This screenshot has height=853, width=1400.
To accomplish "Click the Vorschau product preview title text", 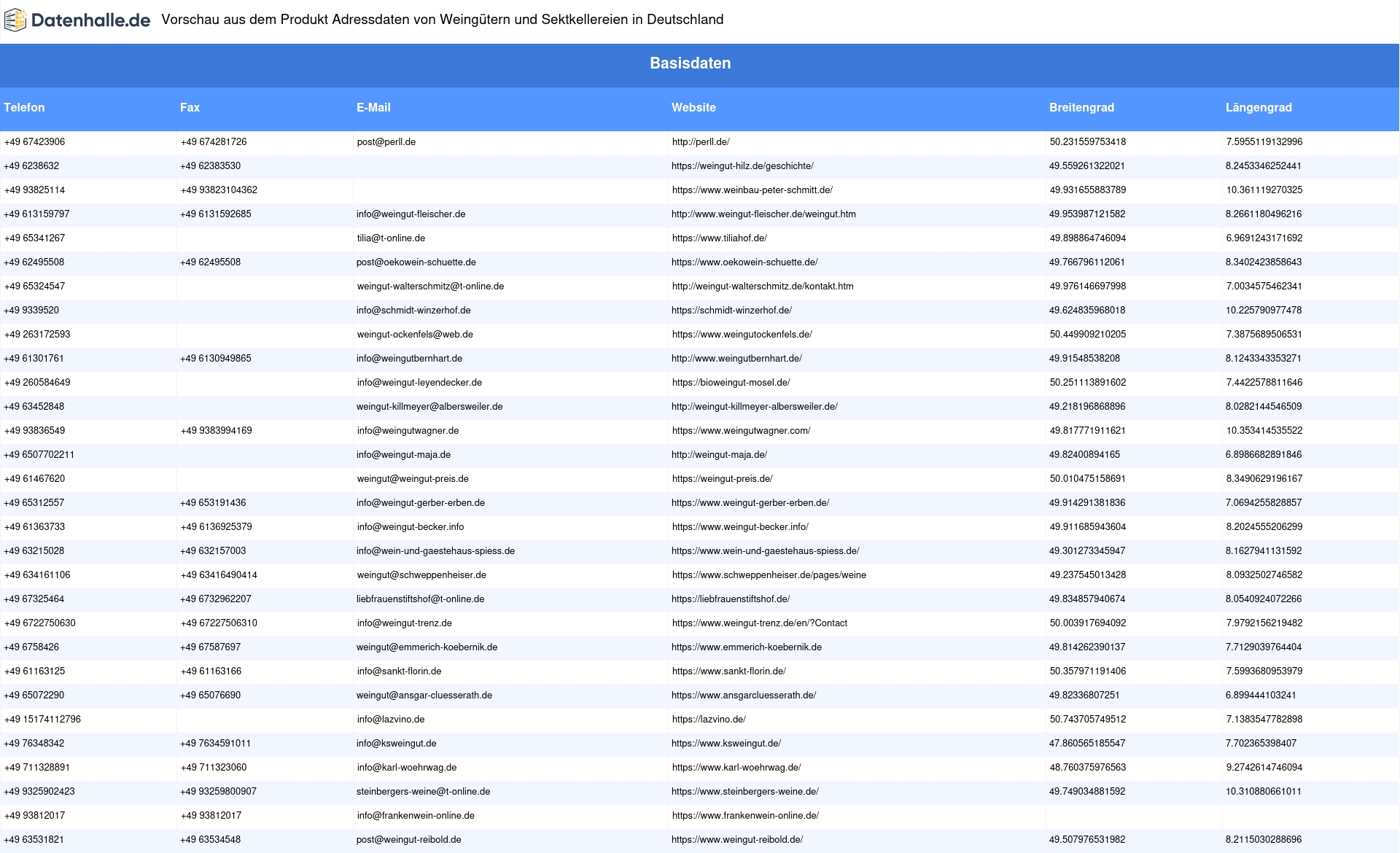I will tap(443, 20).
